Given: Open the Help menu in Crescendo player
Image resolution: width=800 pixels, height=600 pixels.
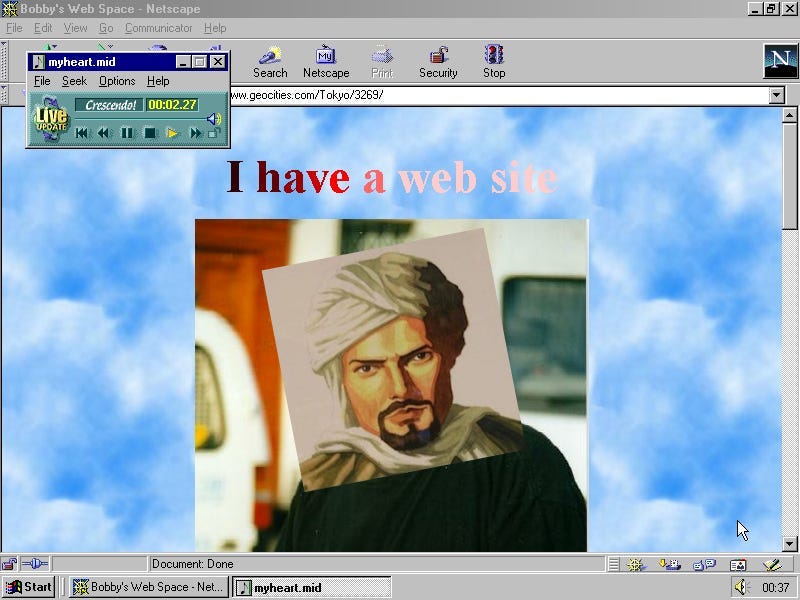Looking at the screenshot, I should pyautogui.click(x=158, y=81).
